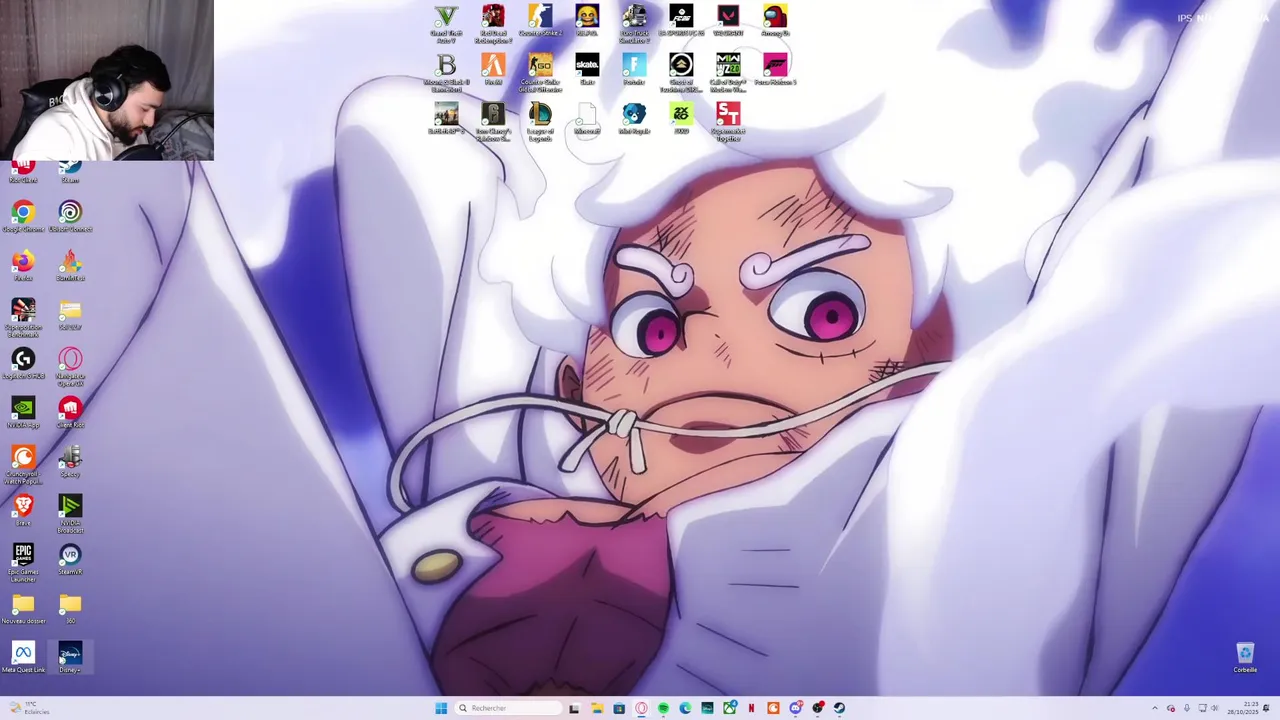The image size is (1280, 720).
Task: Open the clock and date flyout
Action: tap(1243, 708)
